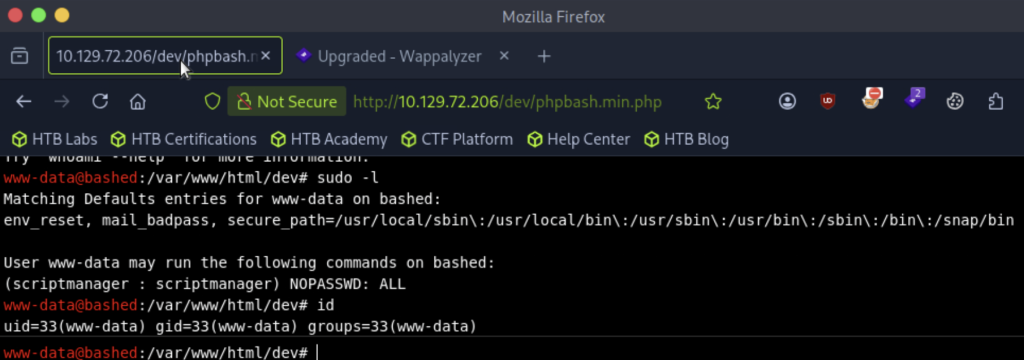This screenshot has width=1024, height=360.
Task: Click the 'env_reset, mail_badpass' output line
Action: [509, 220]
